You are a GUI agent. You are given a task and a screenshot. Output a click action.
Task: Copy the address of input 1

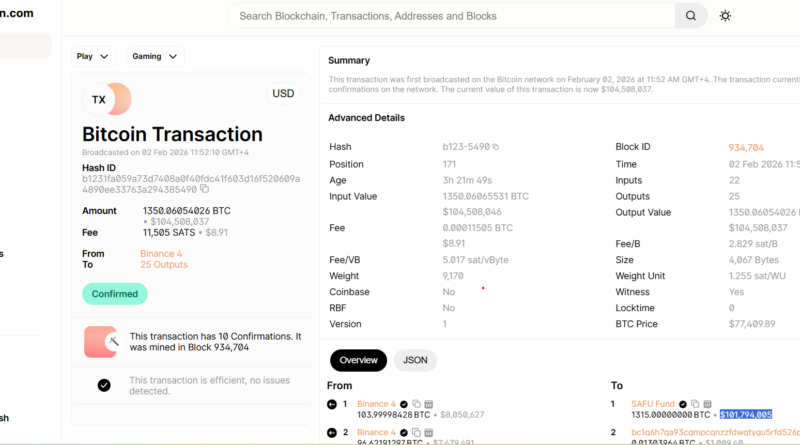click(x=416, y=404)
